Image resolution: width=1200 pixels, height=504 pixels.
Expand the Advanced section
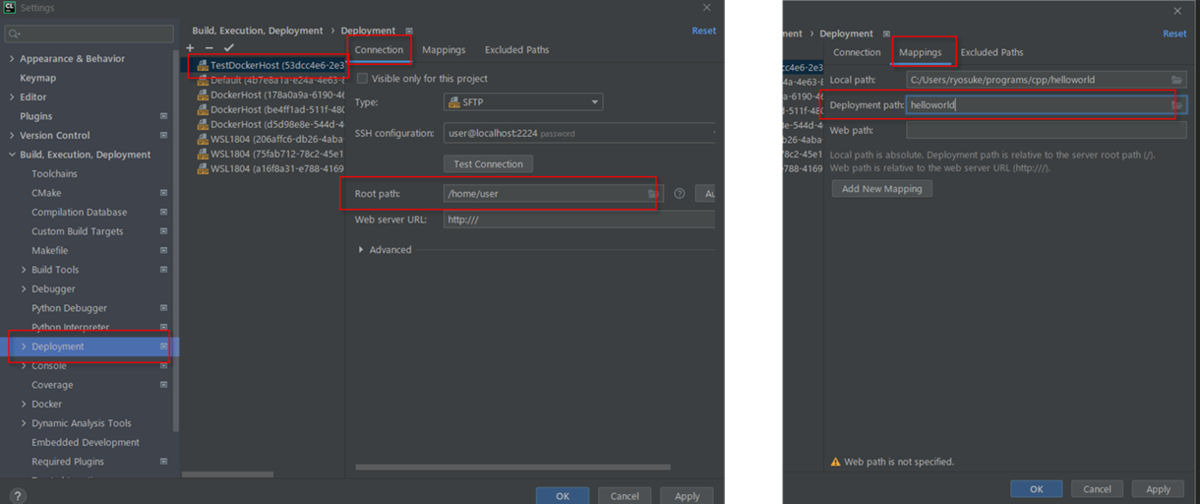(x=361, y=250)
